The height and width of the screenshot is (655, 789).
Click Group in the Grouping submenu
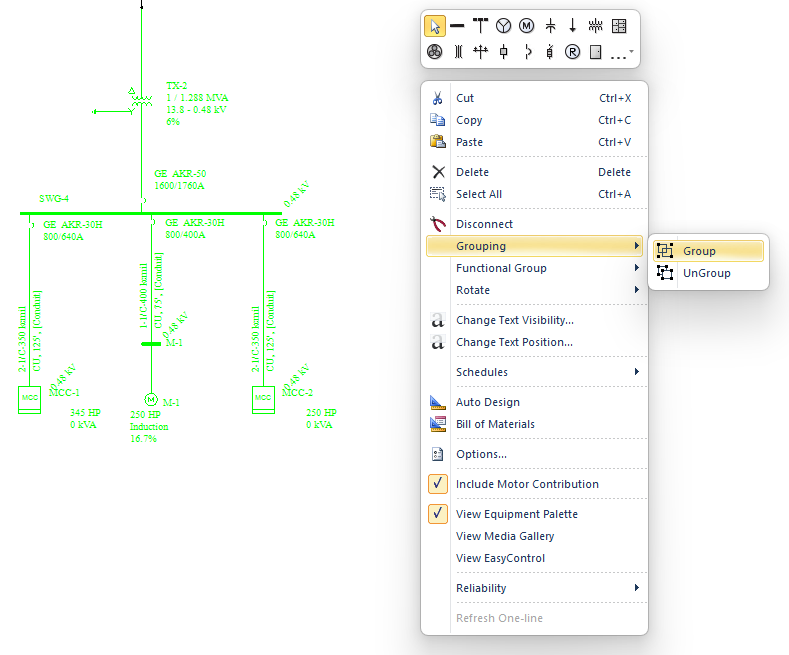coord(699,251)
